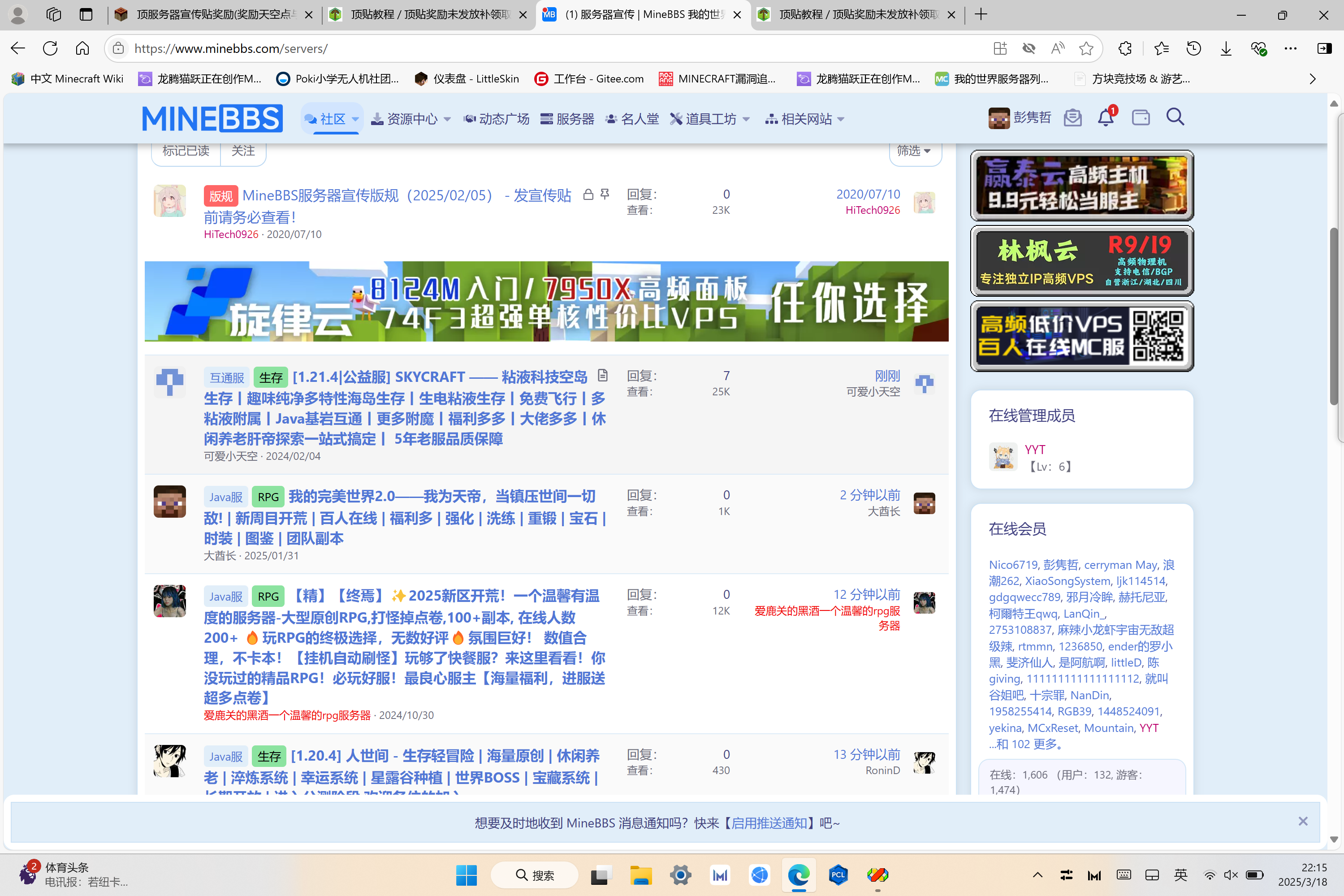Open new browser tab

(x=981, y=15)
